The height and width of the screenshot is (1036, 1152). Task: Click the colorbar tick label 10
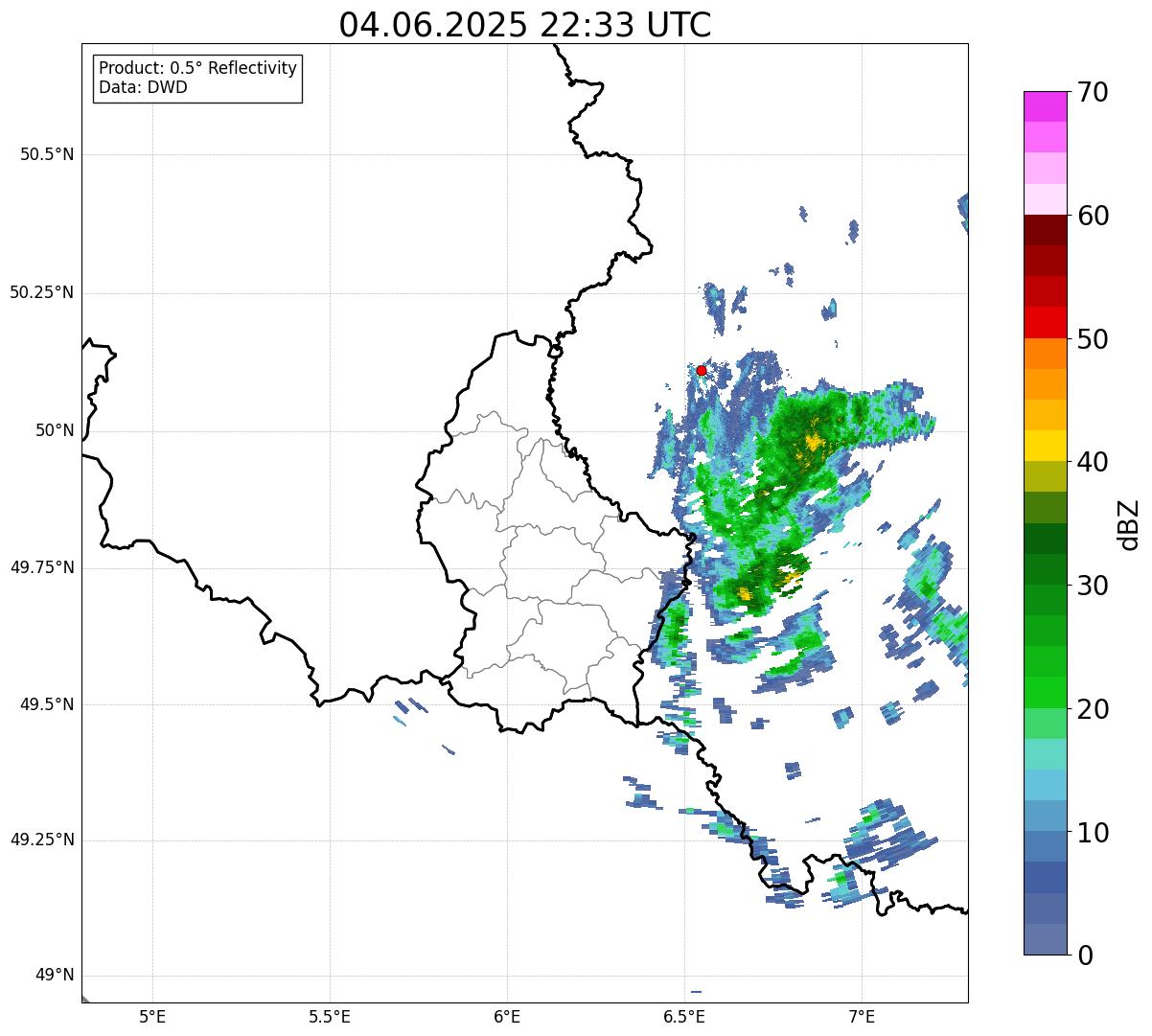point(1092,833)
